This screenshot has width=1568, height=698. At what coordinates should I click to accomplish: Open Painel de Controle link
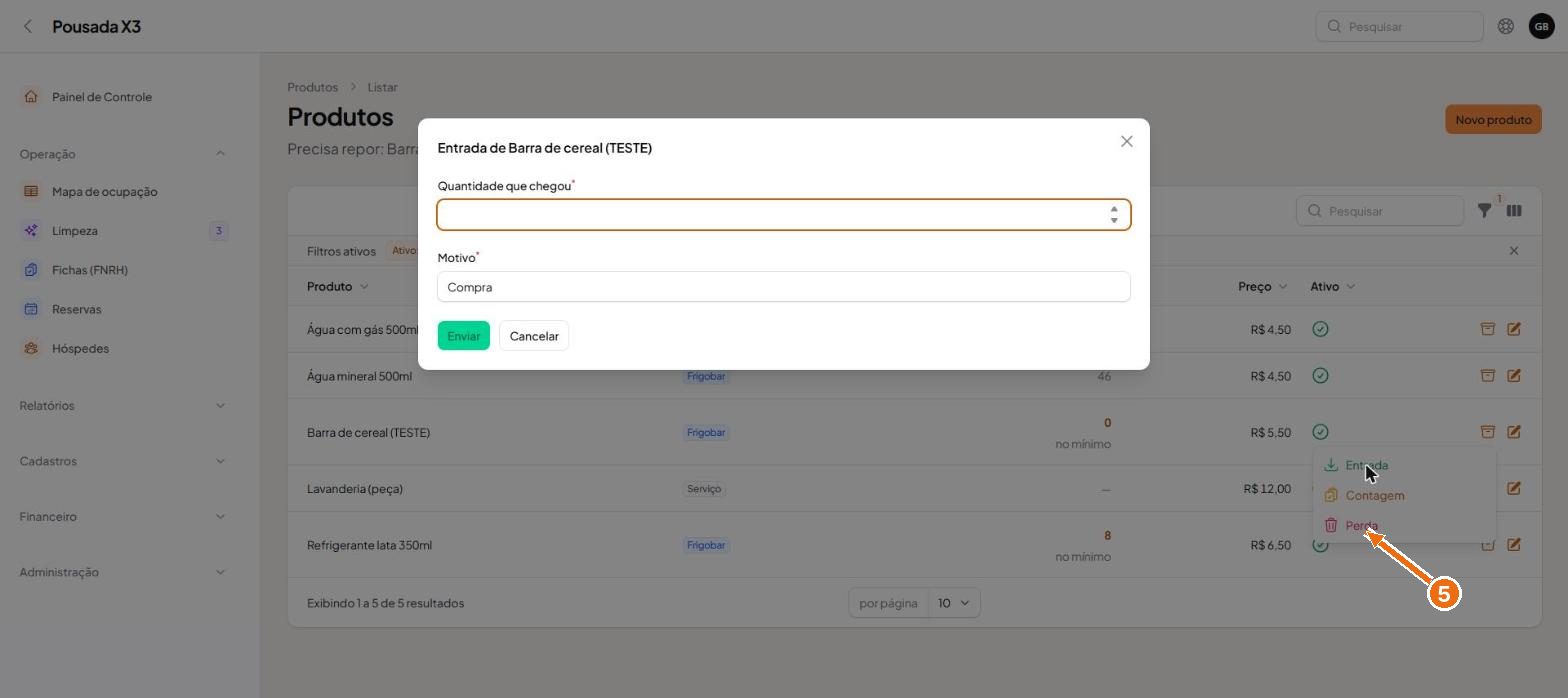(x=102, y=97)
